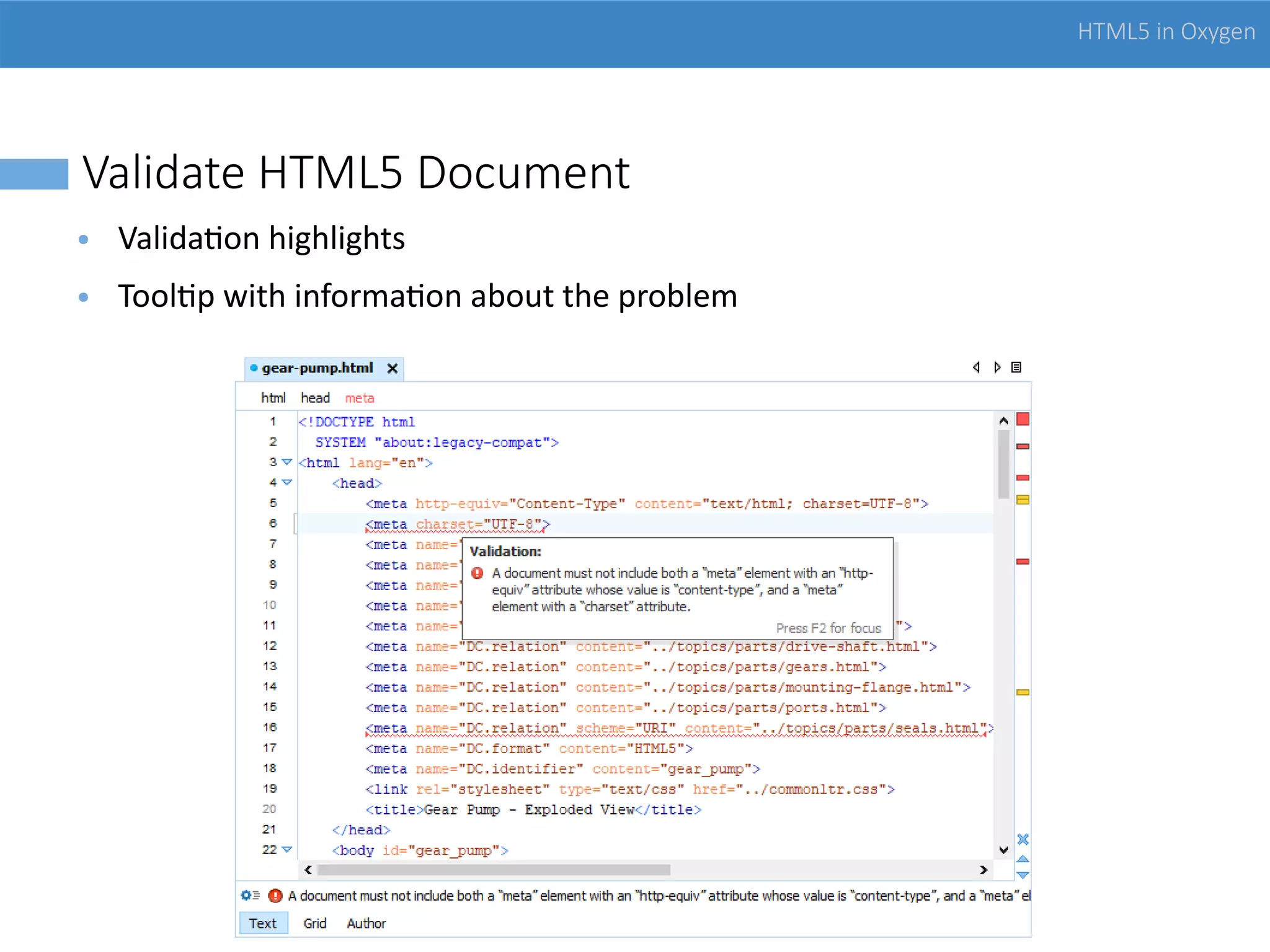Open validation options gear icon in status bar
Image resolution: width=1270 pixels, height=952 pixels.
[x=250, y=896]
